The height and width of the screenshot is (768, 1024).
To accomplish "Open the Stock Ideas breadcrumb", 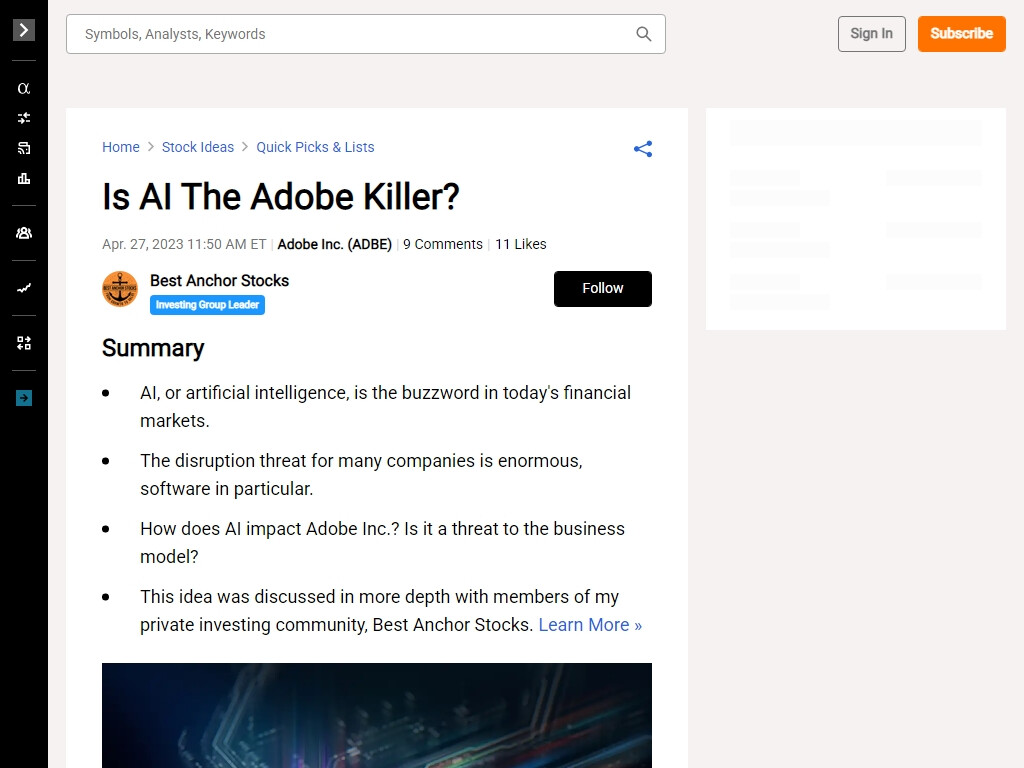I will tap(198, 147).
